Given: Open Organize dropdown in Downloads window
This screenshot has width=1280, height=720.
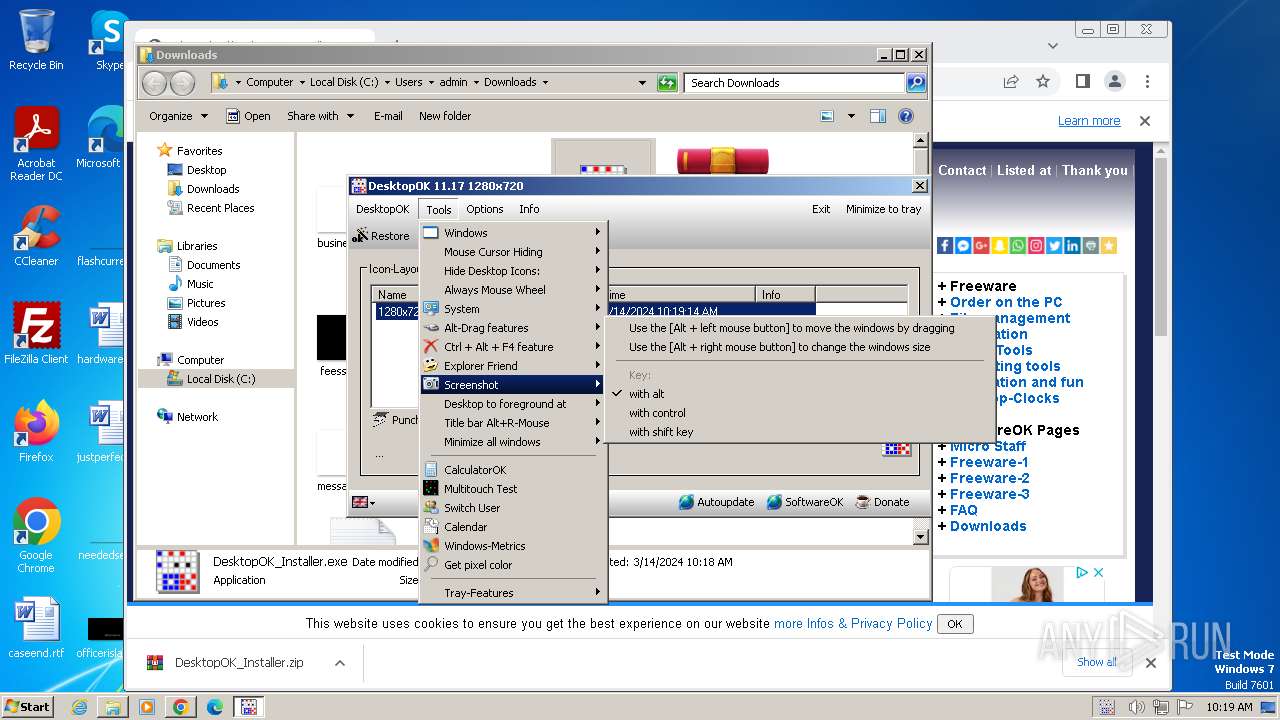Looking at the screenshot, I should tap(178, 116).
